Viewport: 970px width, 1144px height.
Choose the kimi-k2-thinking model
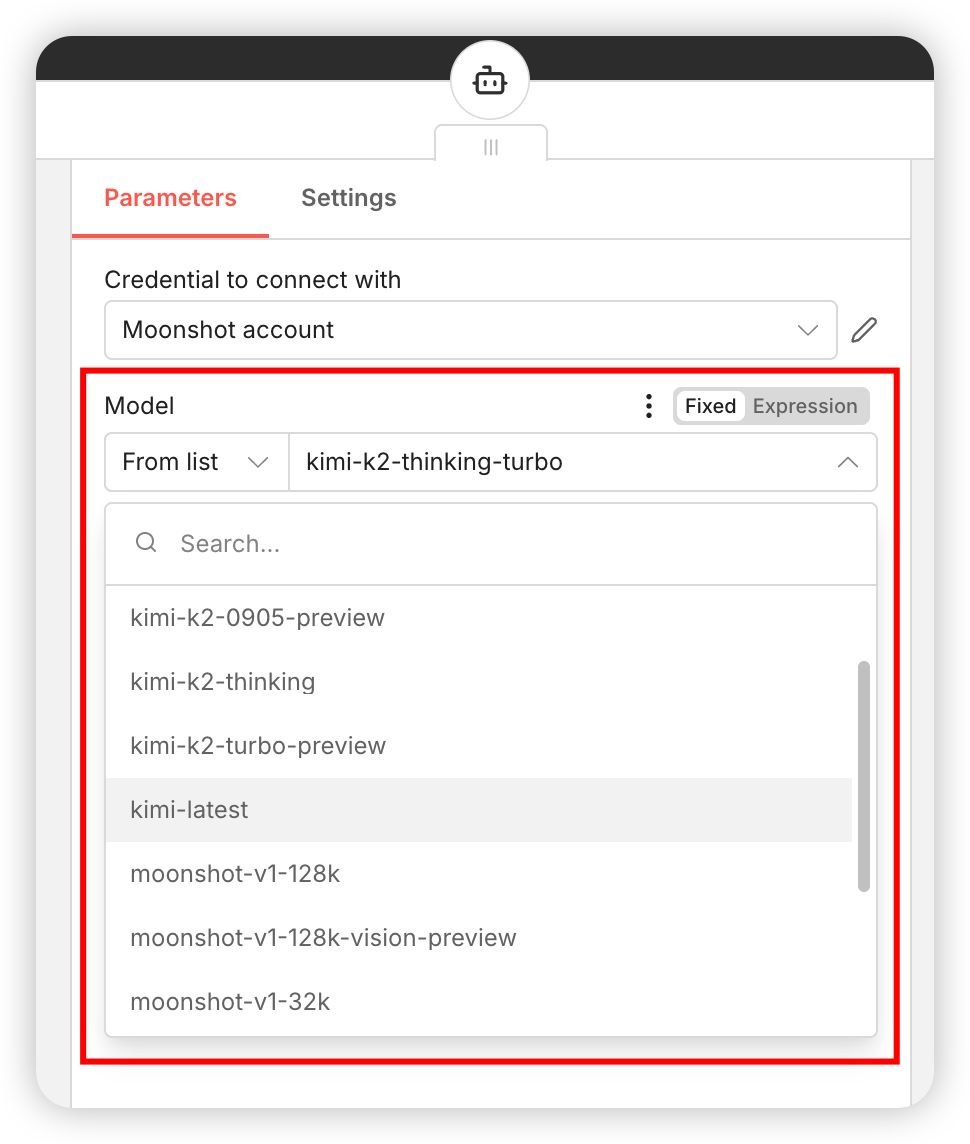click(x=223, y=682)
